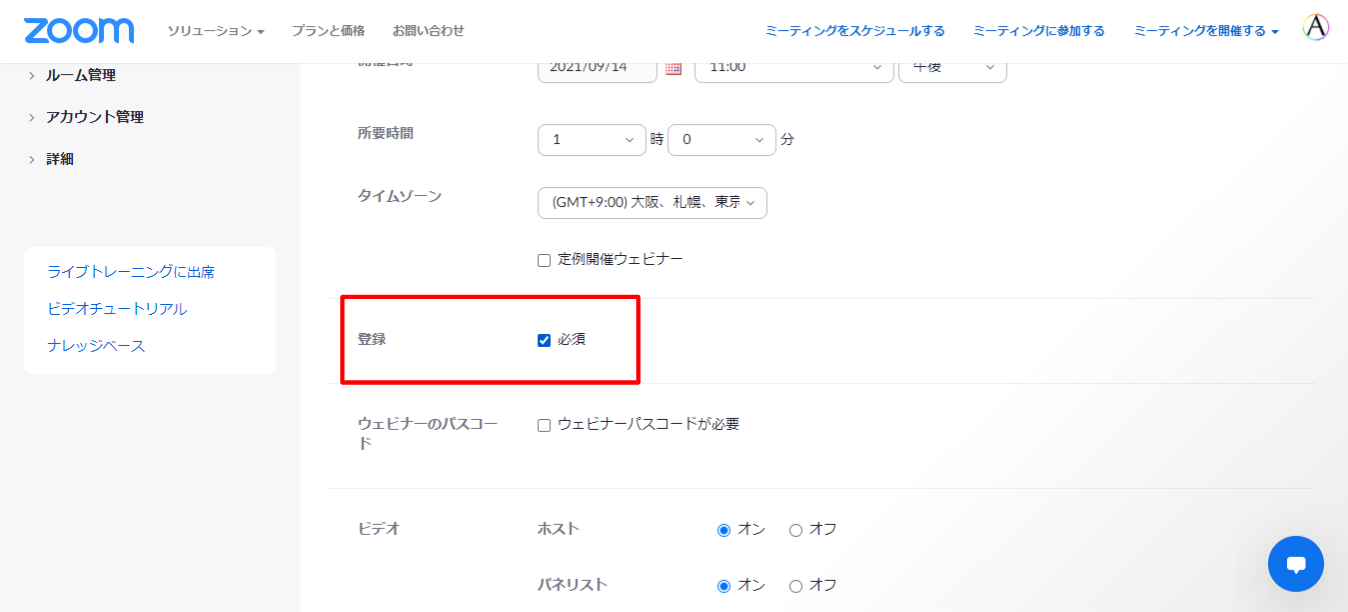Open the duration minutes dropdown
The image size is (1348, 612).
tap(721, 140)
